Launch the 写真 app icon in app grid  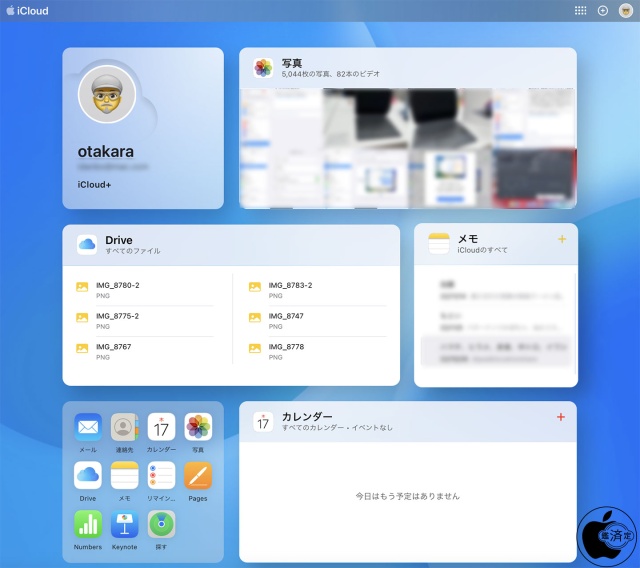(x=198, y=427)
